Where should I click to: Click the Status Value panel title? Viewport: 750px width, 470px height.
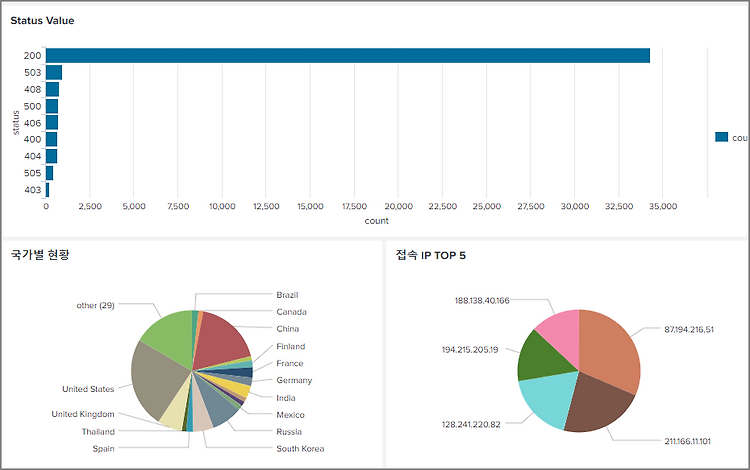pyautogui.click(x=42, y=21)
